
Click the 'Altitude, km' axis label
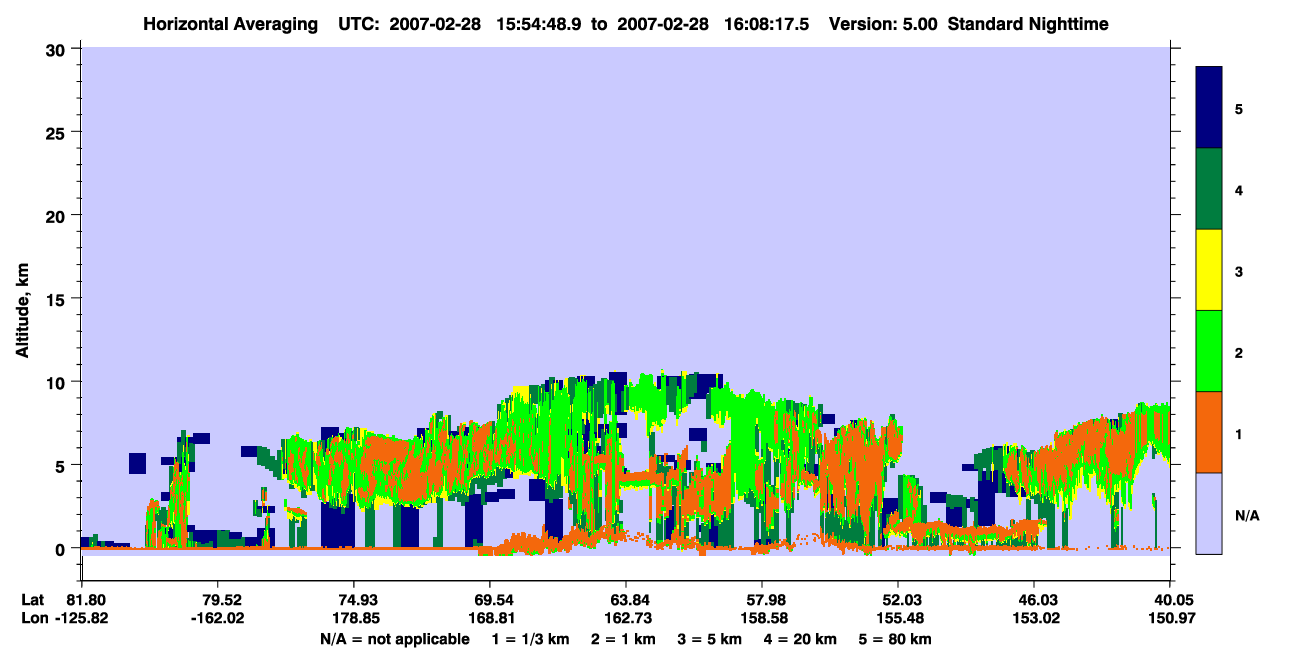click(21, 310)
